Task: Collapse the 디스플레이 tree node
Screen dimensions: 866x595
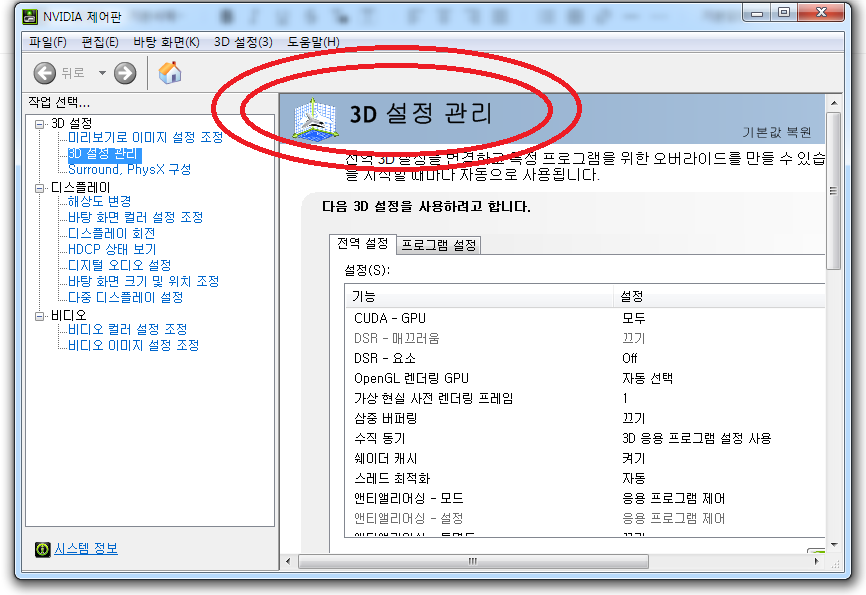Action: coord(39,188)
